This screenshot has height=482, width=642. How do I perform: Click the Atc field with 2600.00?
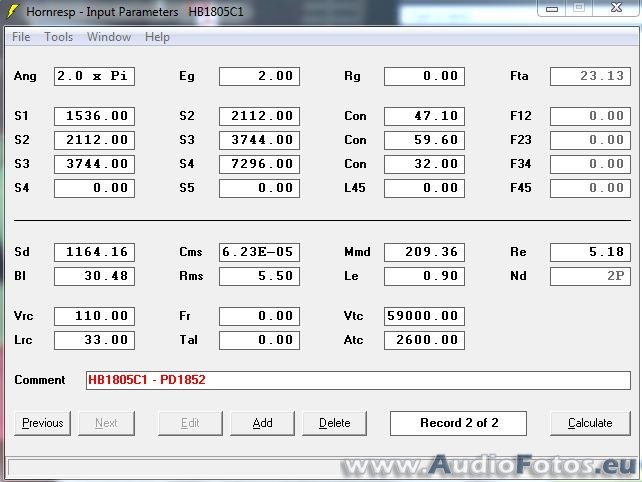tap(424, 340)
